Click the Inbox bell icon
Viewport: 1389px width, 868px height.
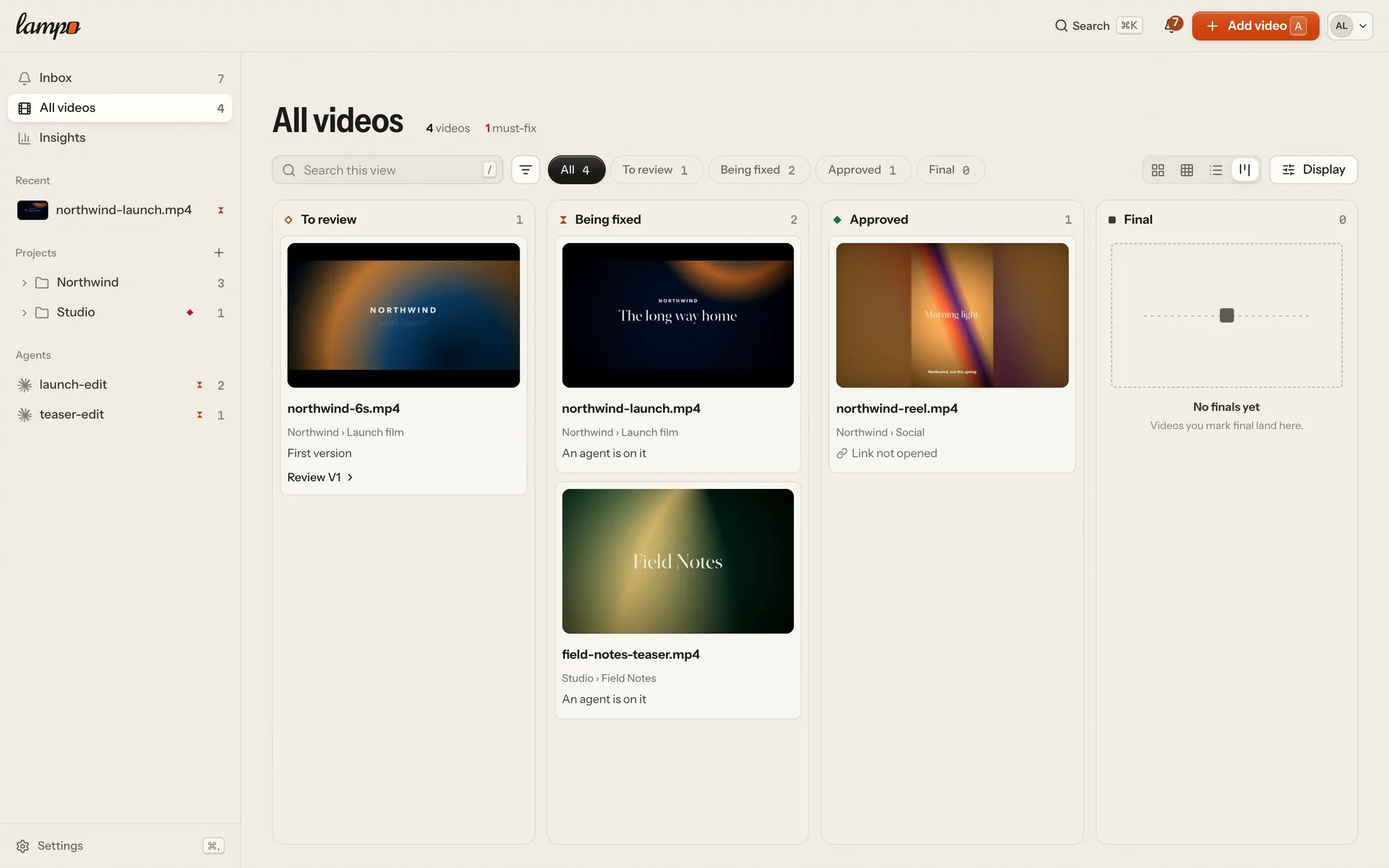[x=24, y=78]
